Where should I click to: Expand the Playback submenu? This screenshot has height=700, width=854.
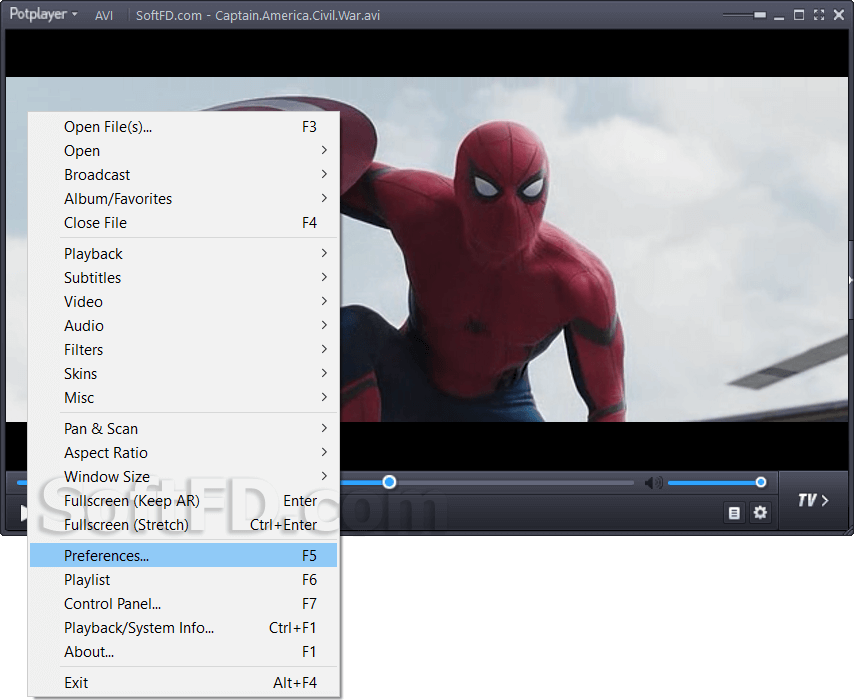184,254
